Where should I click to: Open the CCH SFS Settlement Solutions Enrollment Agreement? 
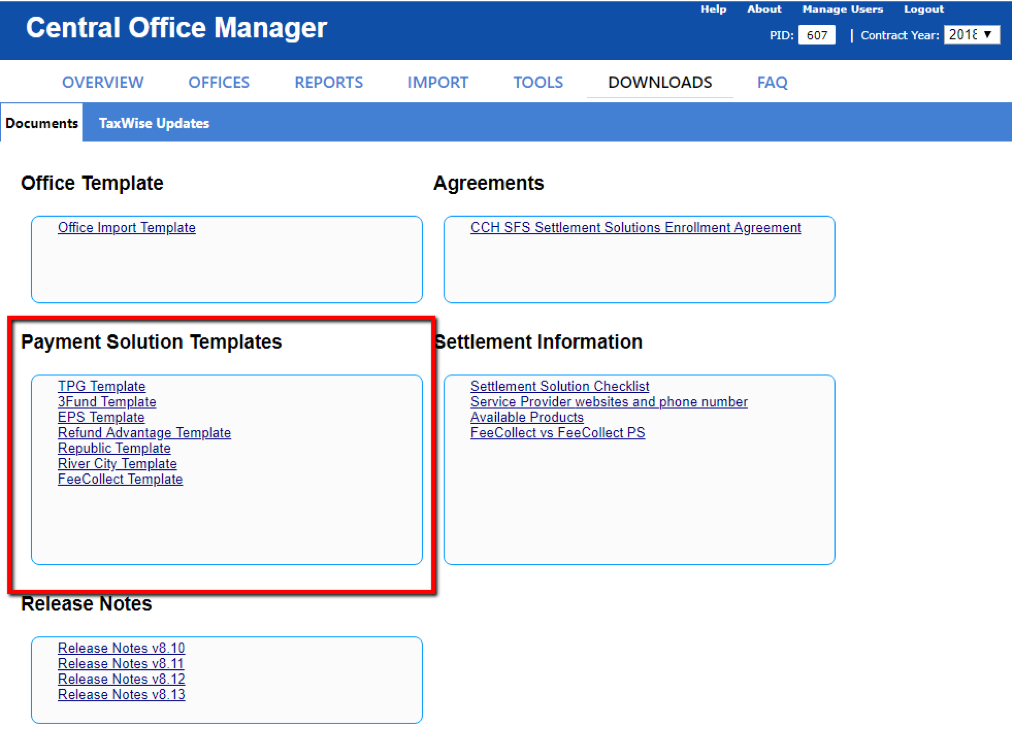pyautogui.click(x=636, y=227)
